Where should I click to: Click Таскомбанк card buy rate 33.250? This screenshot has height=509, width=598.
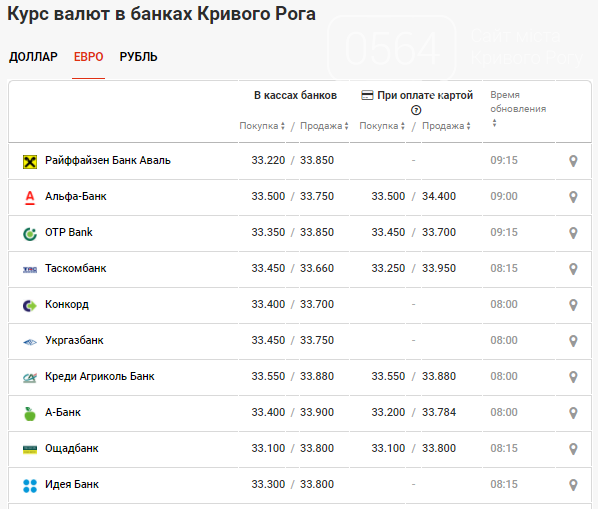pos(388,268)
